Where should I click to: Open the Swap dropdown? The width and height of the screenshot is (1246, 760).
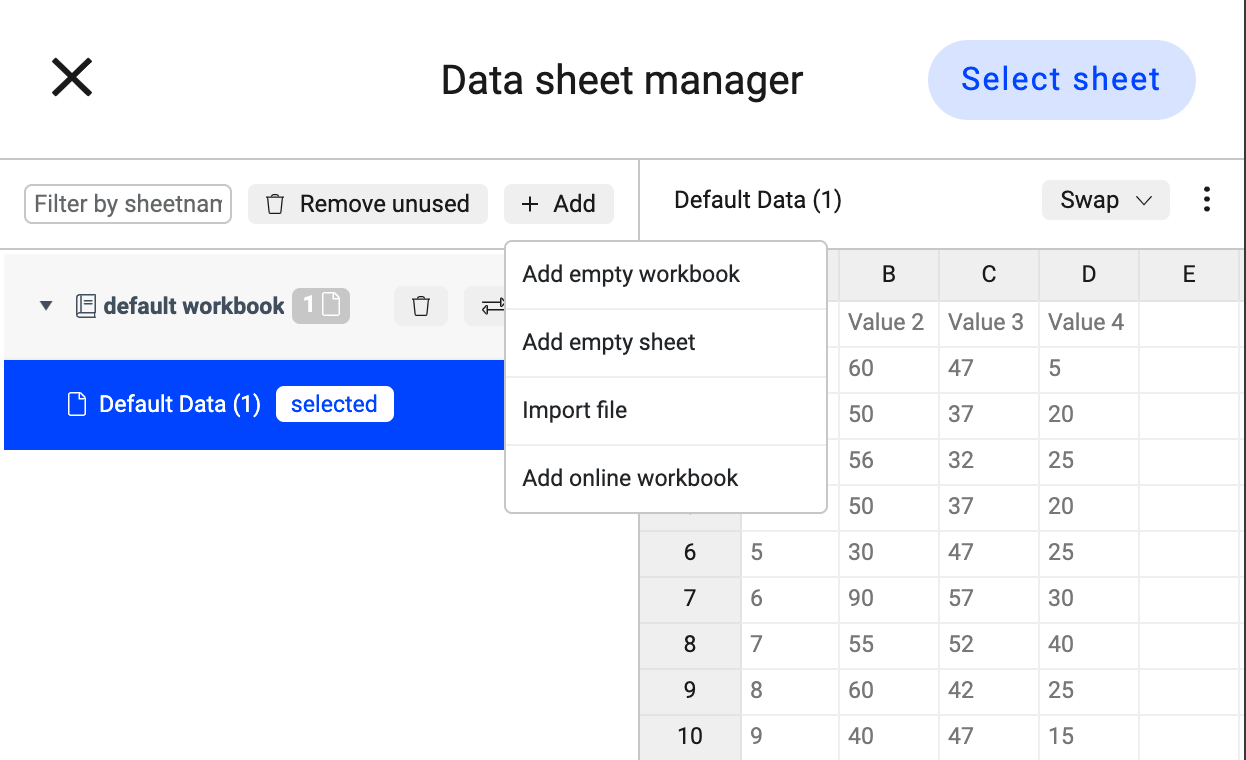[x=1105, y=200]
